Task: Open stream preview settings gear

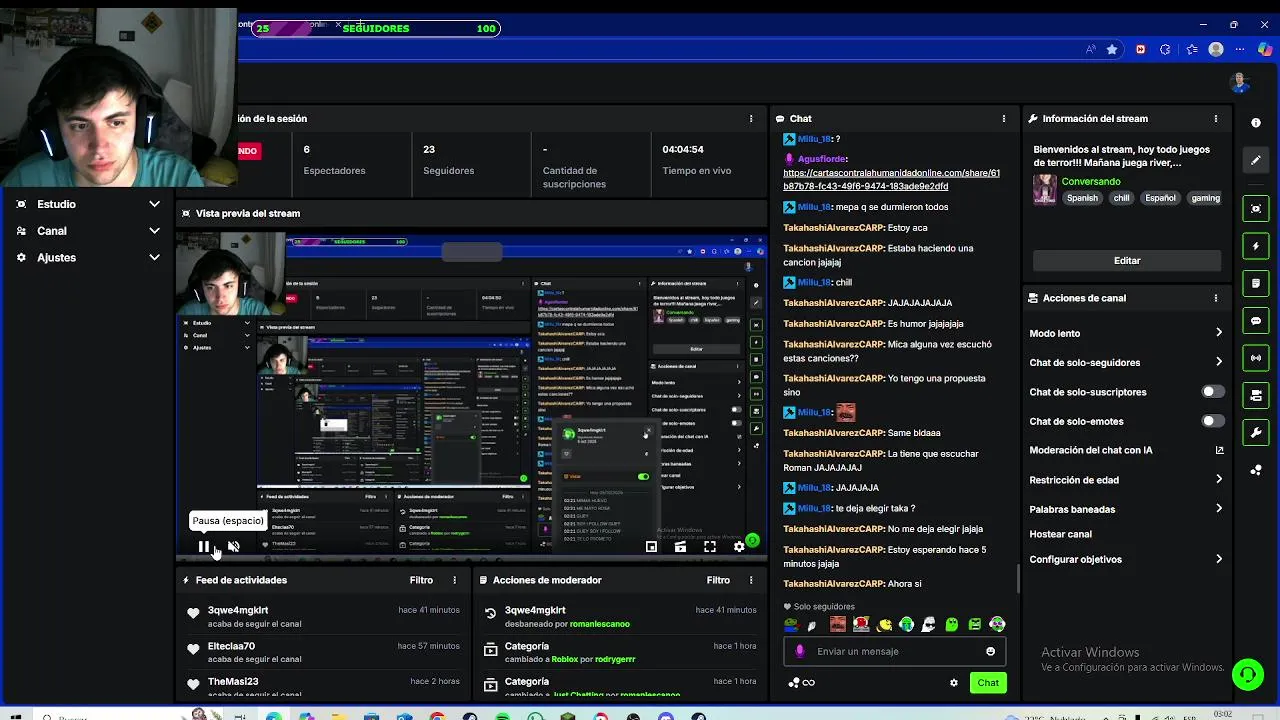Action: click(x=739, y=546)
